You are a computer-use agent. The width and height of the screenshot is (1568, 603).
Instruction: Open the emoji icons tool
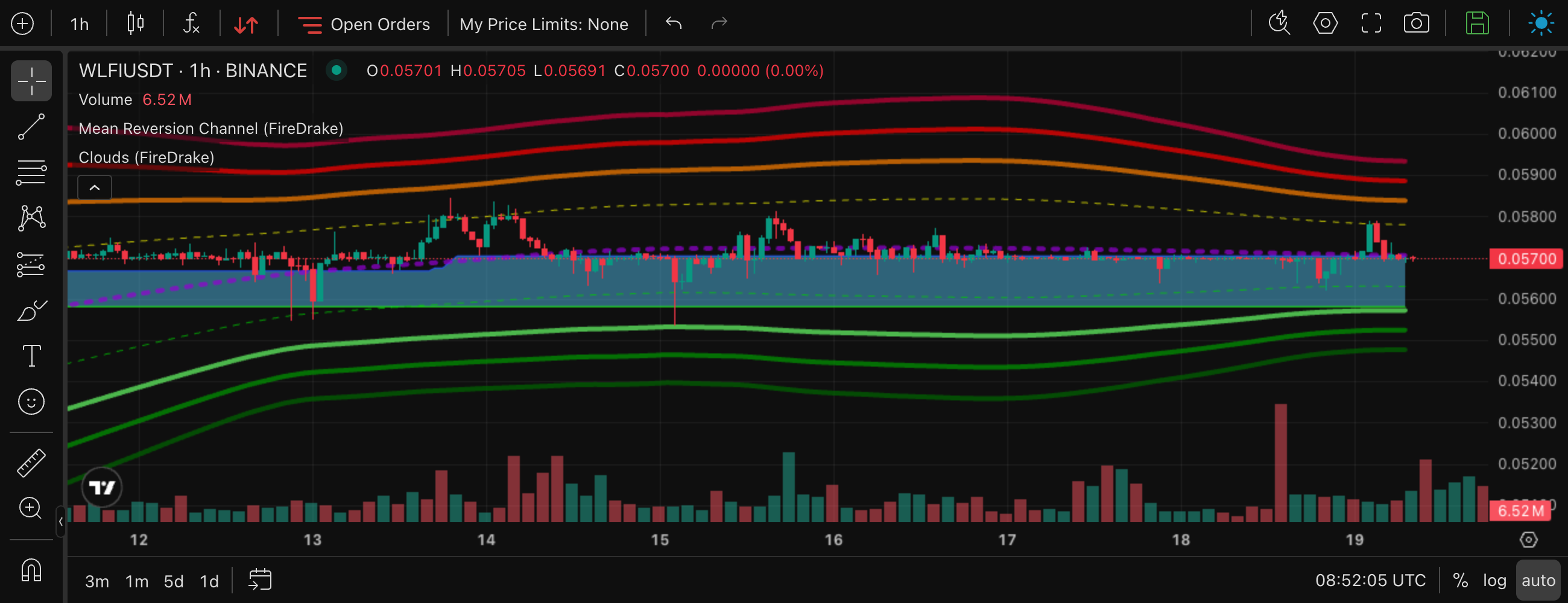pyautogui.click(x=31, y=402)
